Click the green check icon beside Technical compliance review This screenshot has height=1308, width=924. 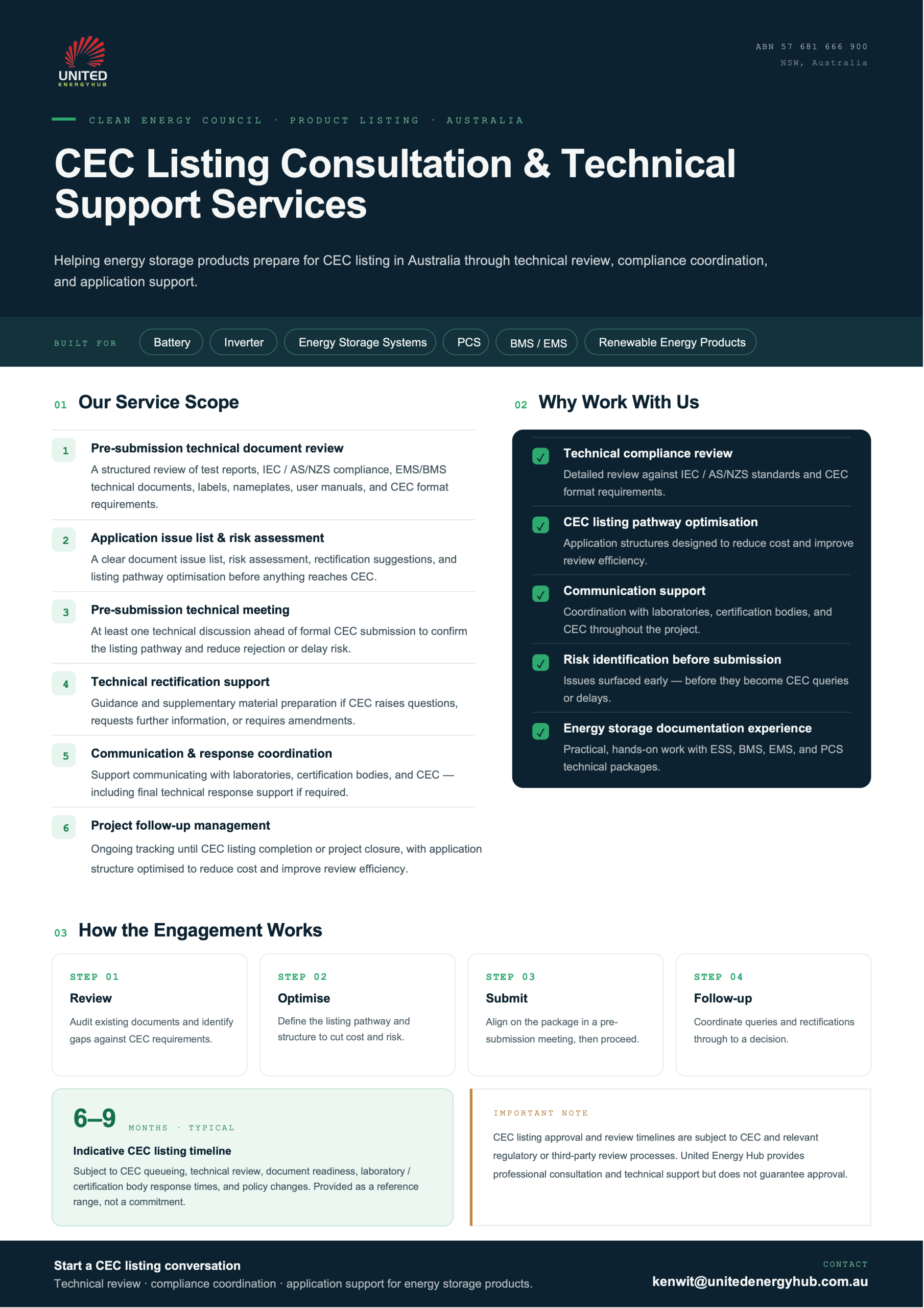click(540, 456)
